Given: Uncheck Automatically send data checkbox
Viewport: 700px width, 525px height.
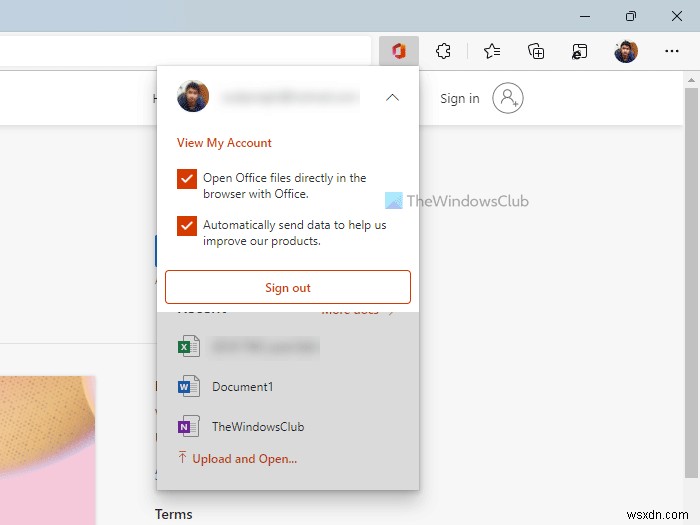Looking at the screenshot, I should coord(187,225).
